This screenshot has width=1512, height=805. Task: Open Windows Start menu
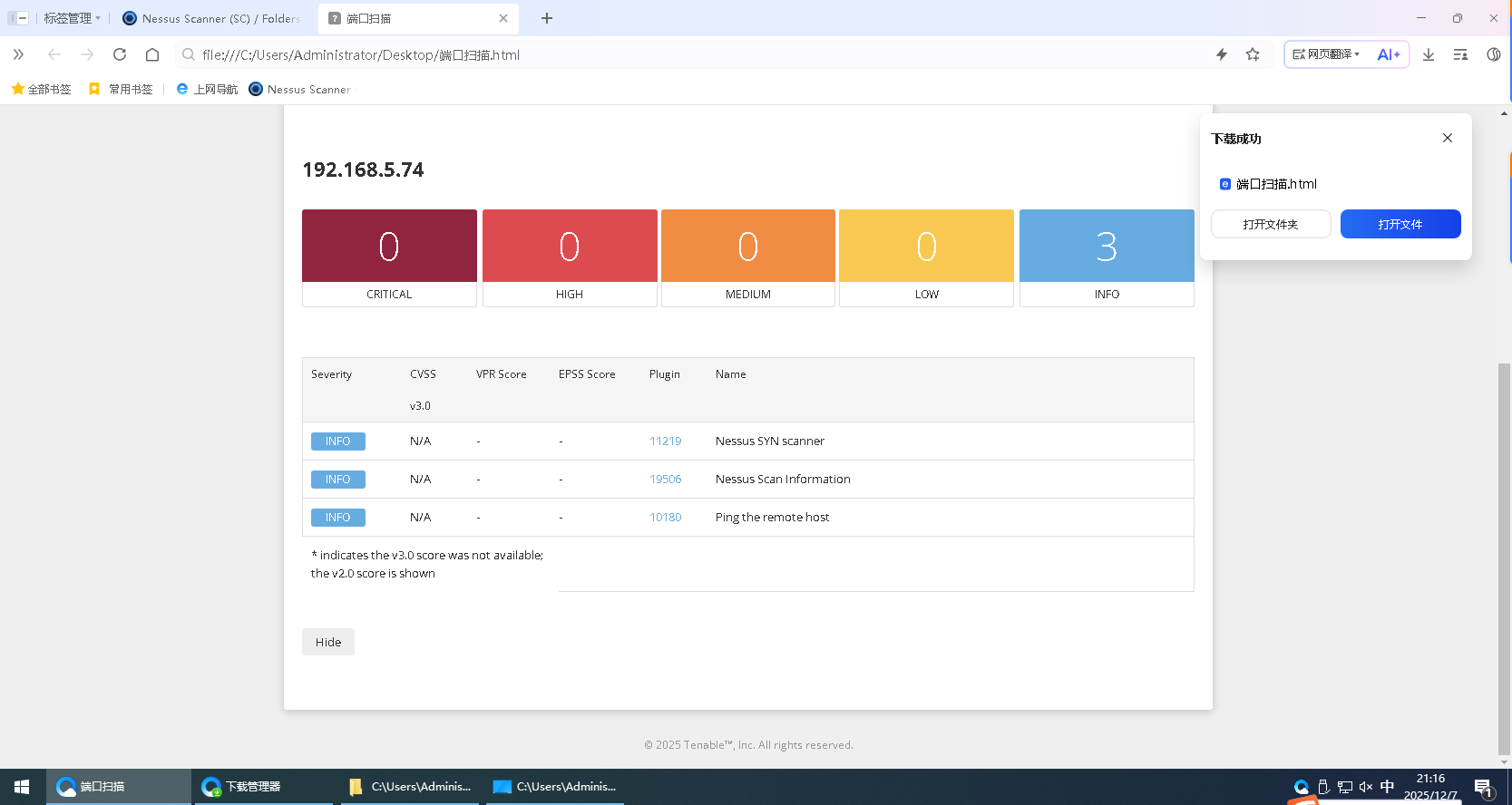click(22, 787)
